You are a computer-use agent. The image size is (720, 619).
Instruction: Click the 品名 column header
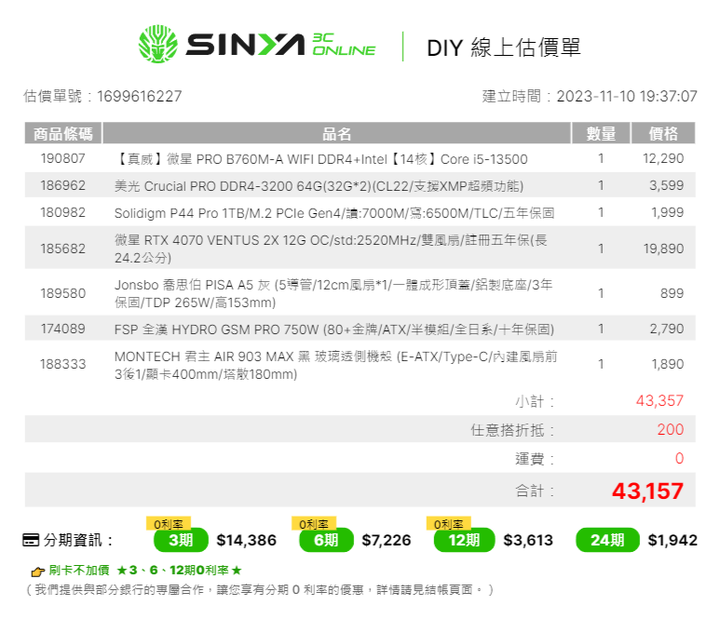point(337,134)
